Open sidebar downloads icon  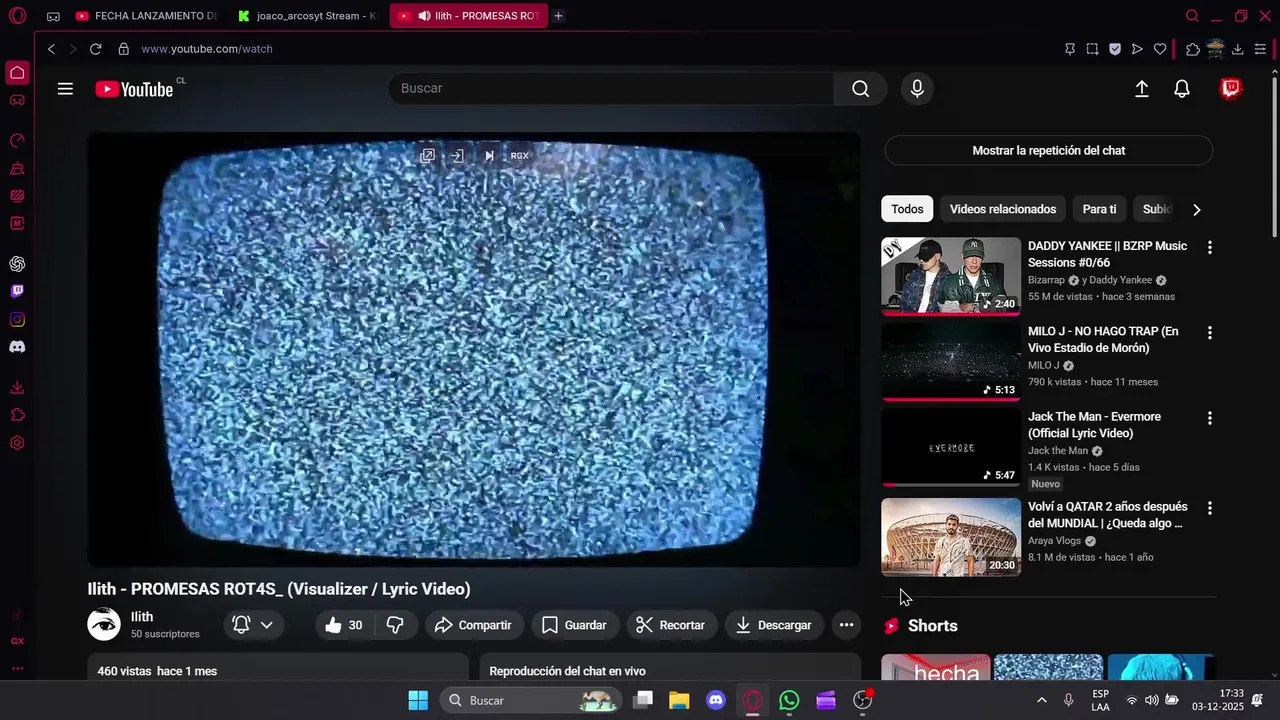tap(17, 388)
